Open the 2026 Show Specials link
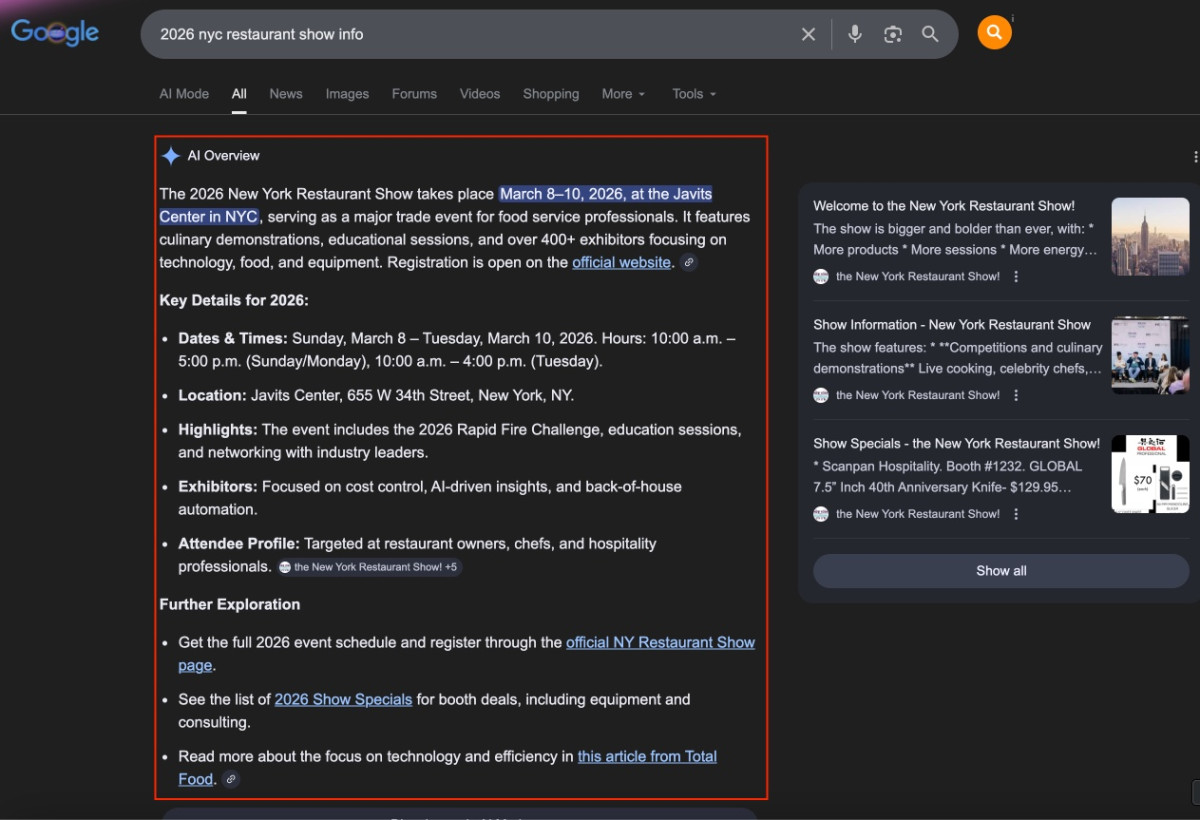 (x=343, y=700)
